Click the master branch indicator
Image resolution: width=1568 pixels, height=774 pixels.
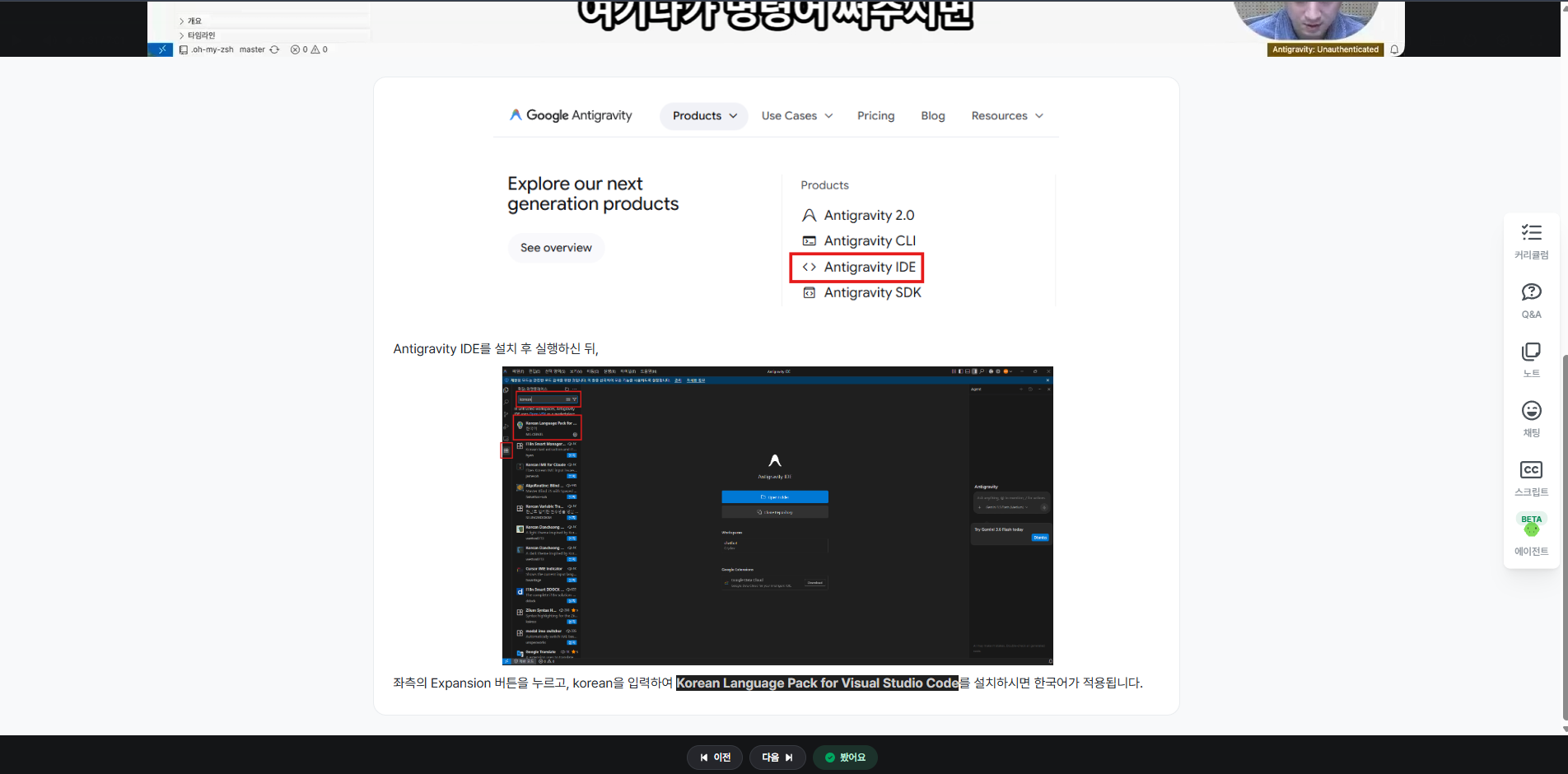click(252, 49)
